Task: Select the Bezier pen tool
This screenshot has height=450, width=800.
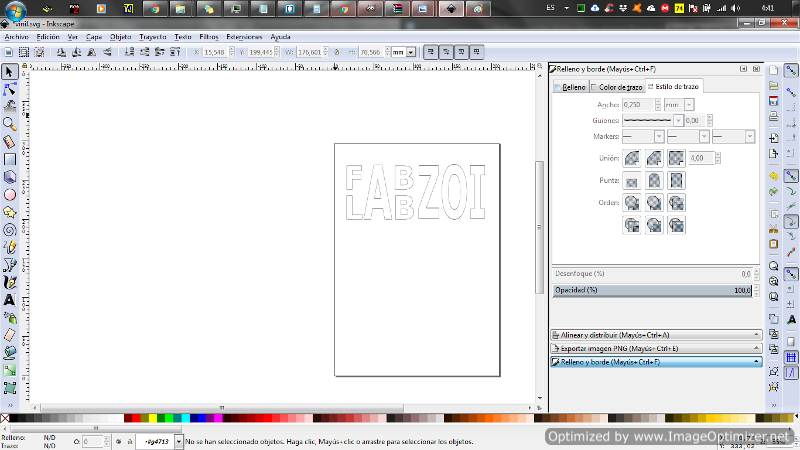Action: pos(9,265)
